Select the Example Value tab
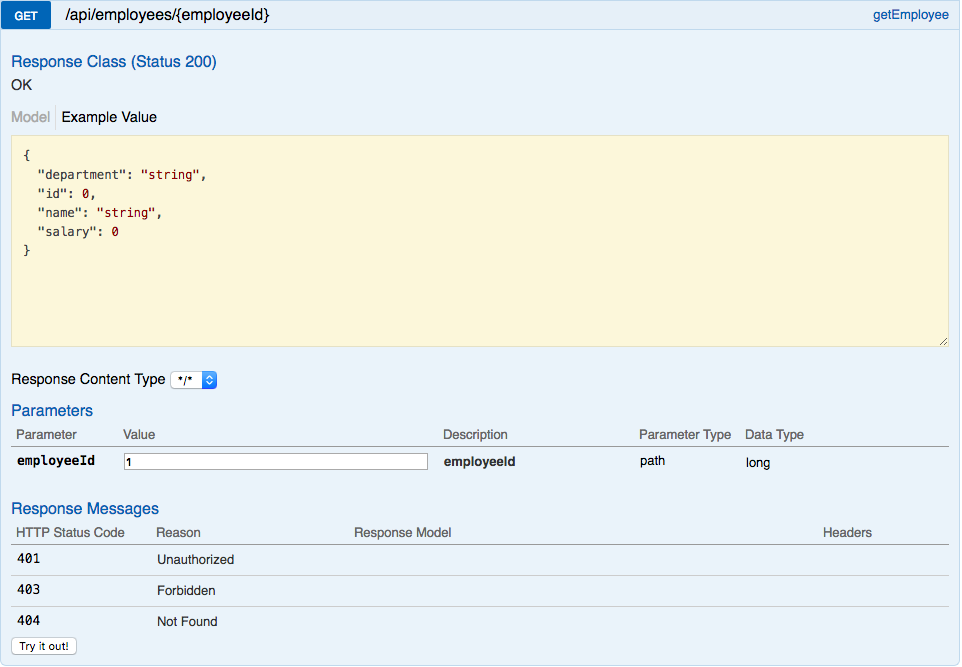The image size is (962, 667). tap(108, 117)
